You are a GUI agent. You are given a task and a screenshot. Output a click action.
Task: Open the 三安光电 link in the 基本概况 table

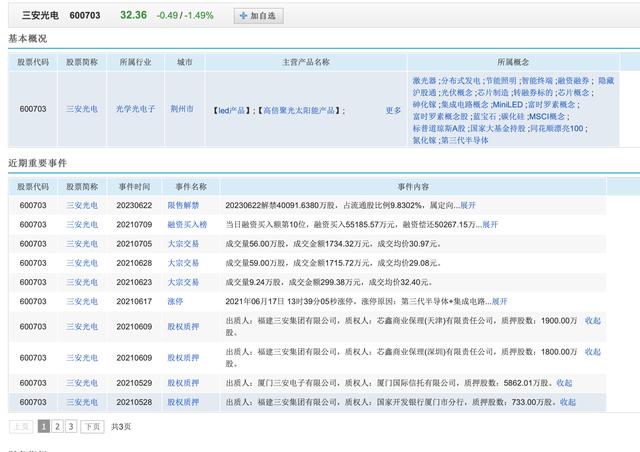[x=82, y=109]
